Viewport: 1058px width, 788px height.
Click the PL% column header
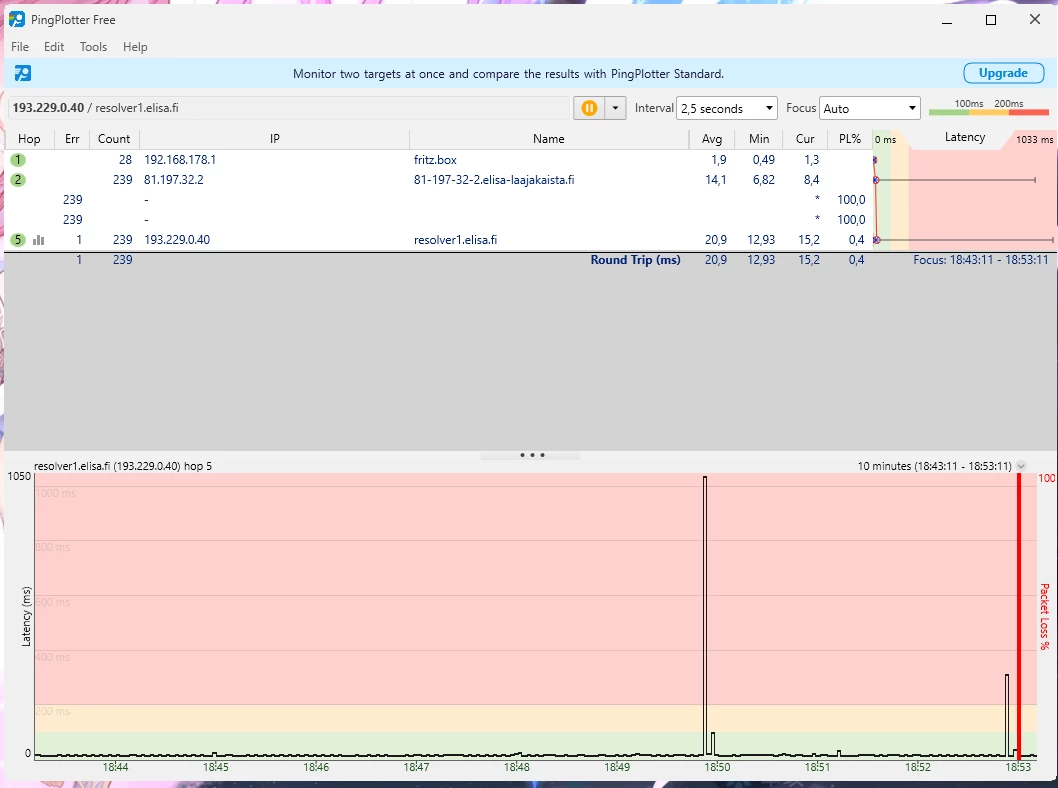point(850,139)
